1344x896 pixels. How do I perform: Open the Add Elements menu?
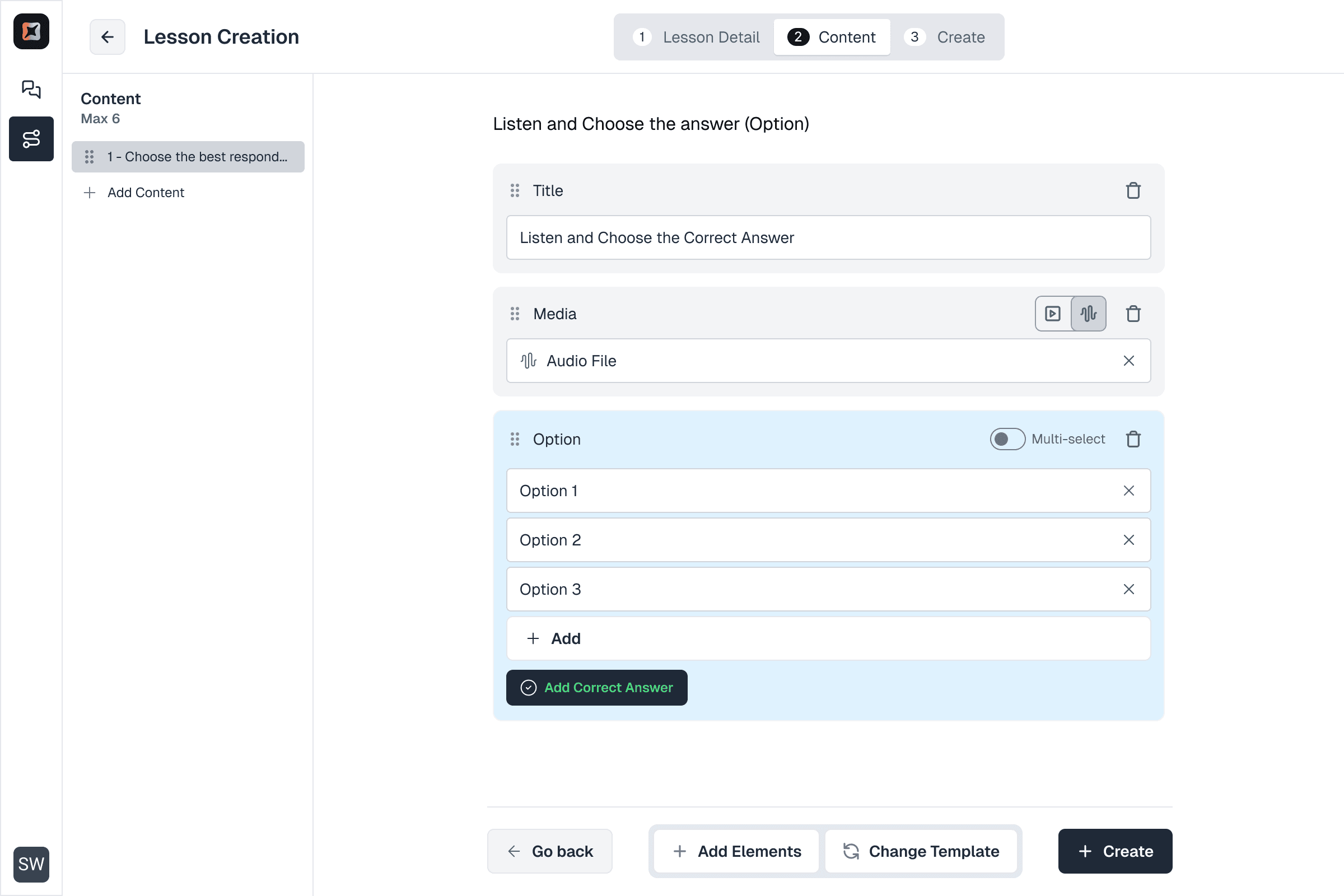click(x=736, y=851)
